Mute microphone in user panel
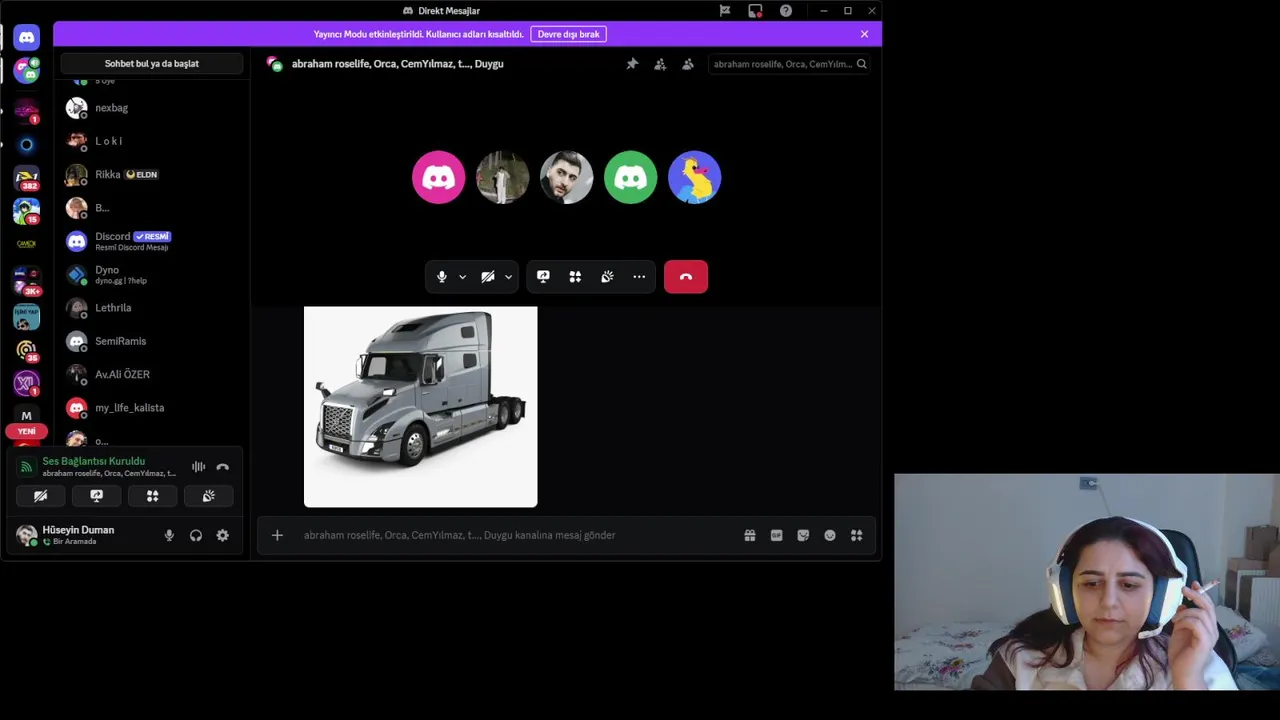Viewport: 1280px width, 720px height. 169,536
